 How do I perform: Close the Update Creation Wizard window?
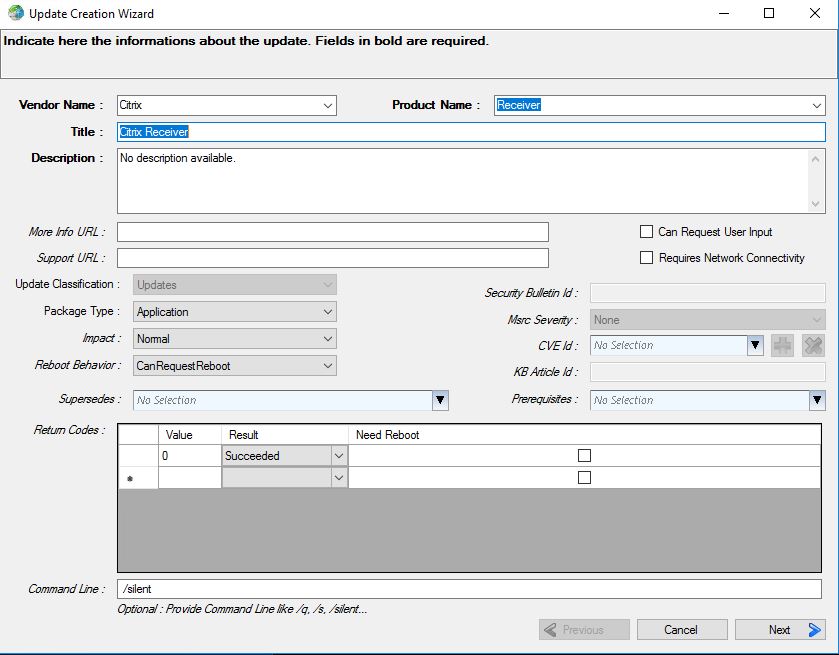pyautogui.click(x=814, y=13)
